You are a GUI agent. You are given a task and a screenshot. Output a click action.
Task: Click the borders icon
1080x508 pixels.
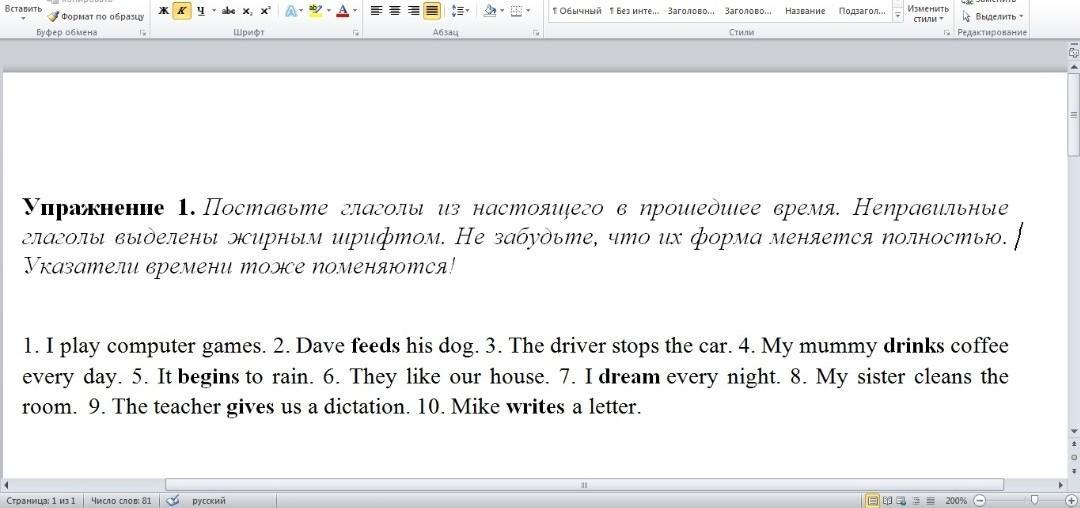[516, 10]
